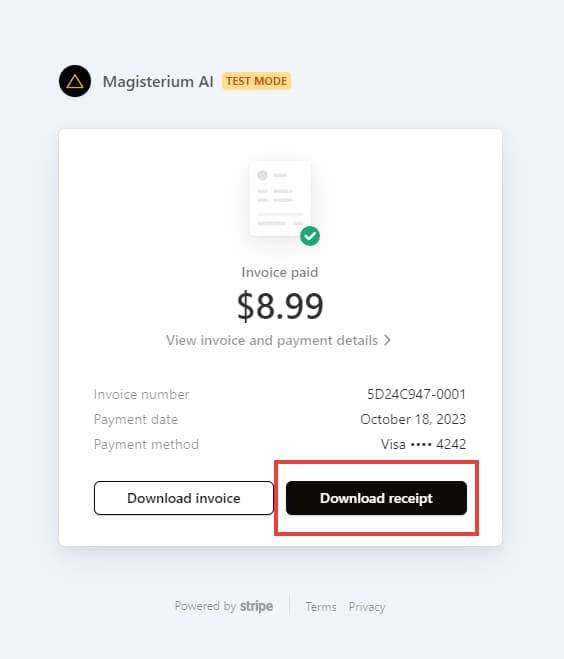564x659 pixels.
Task: Click the Powered by Stripe link
Action: [x=224, y=606]
